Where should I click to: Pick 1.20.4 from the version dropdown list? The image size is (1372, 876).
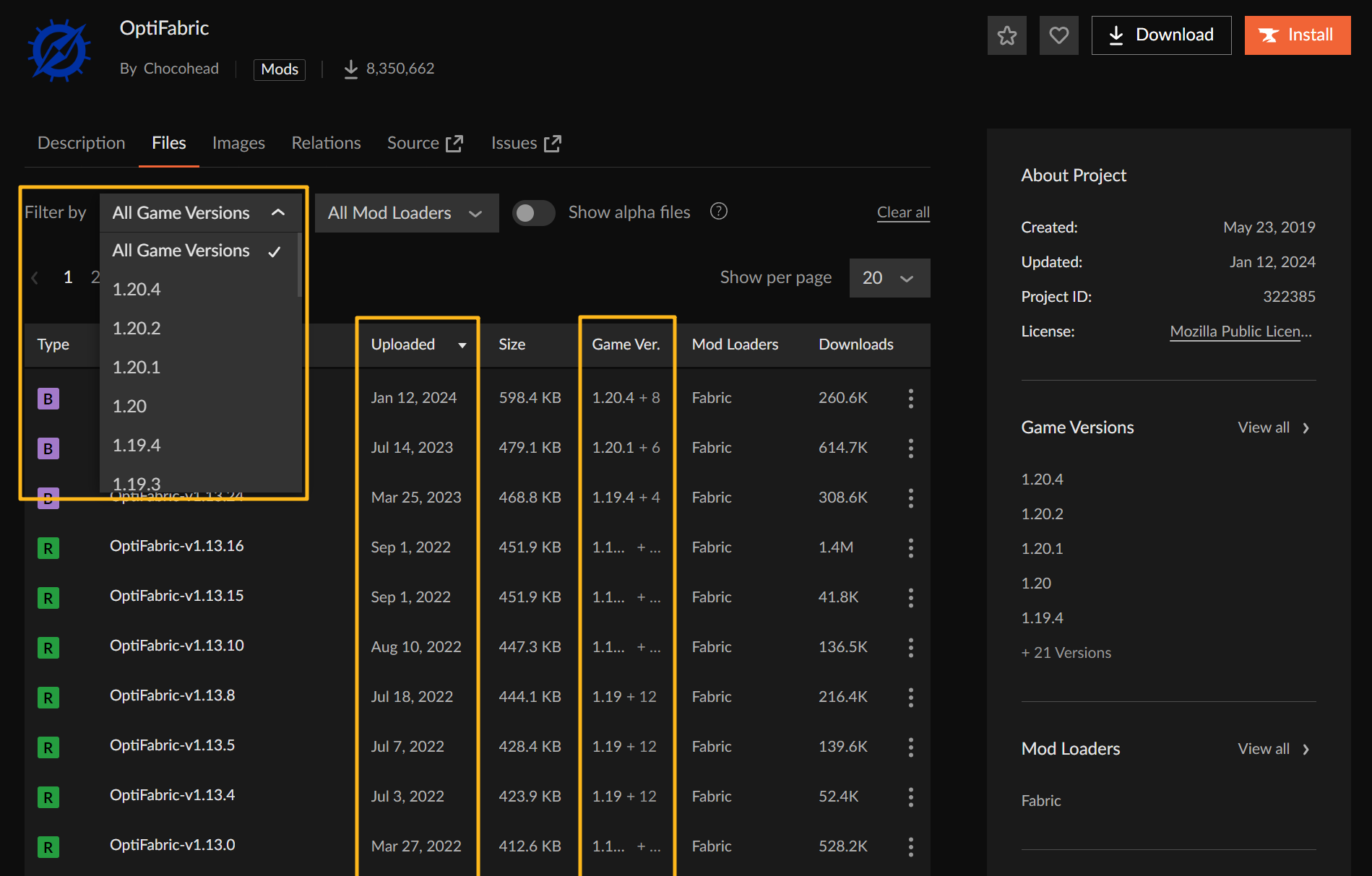click(x=198, y=290)
